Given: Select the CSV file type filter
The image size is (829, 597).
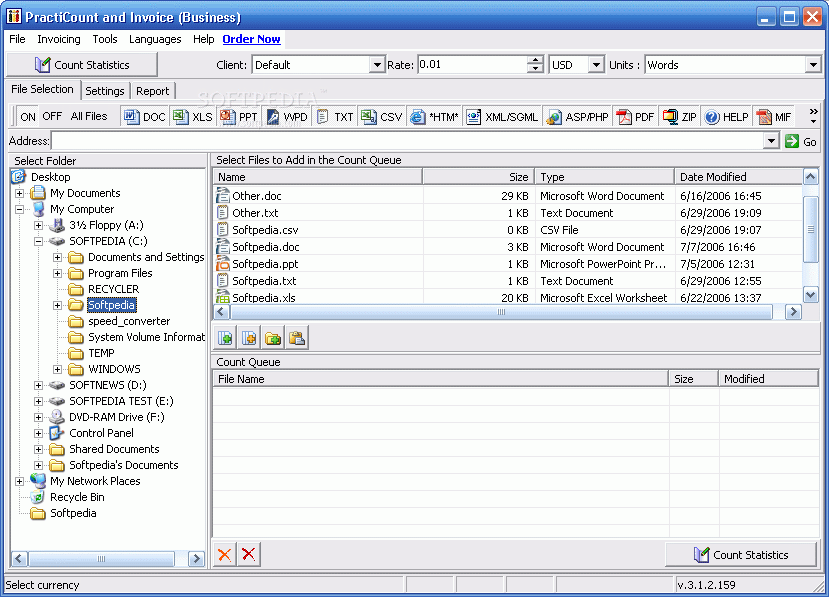Looking at the screenshot, I should (382, 117).
